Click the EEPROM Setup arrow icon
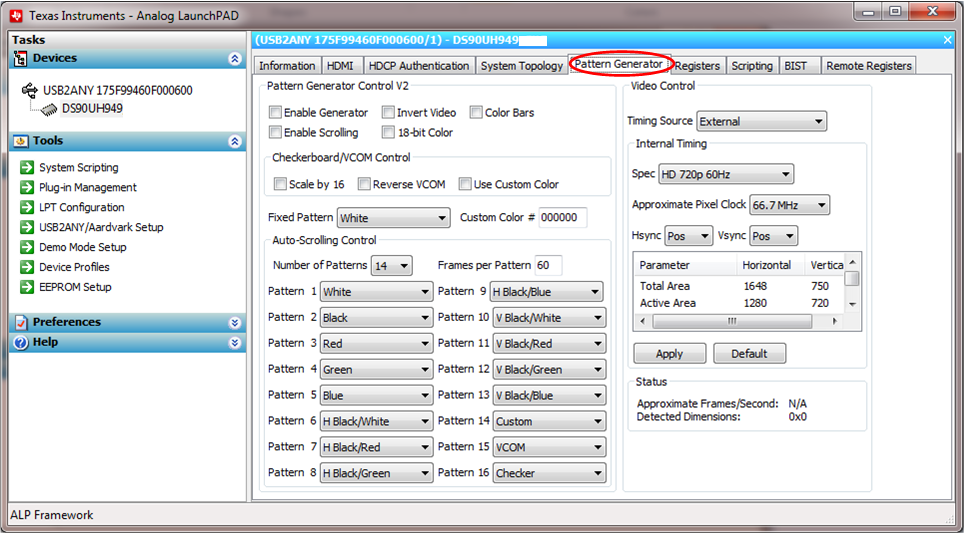The image size is (964, 533). (27, 287)
